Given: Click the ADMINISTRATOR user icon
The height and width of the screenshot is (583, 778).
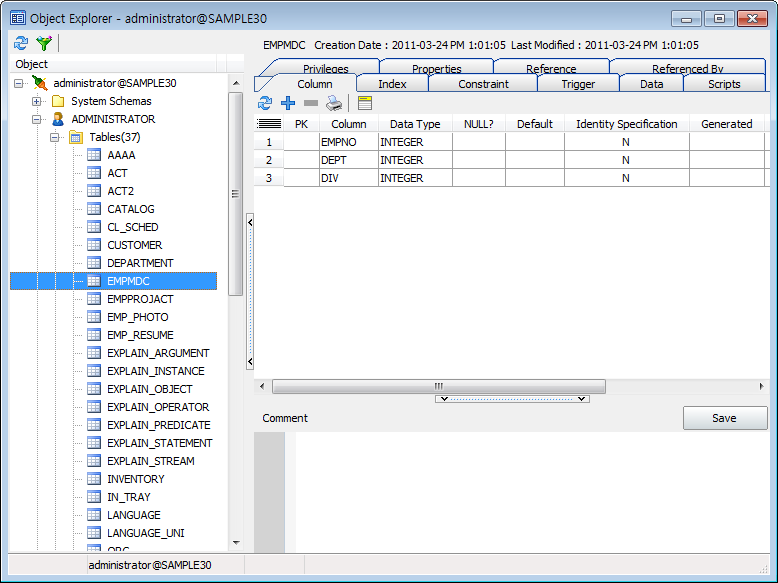Looking at the screenshot, I should (x=58, y=119).
